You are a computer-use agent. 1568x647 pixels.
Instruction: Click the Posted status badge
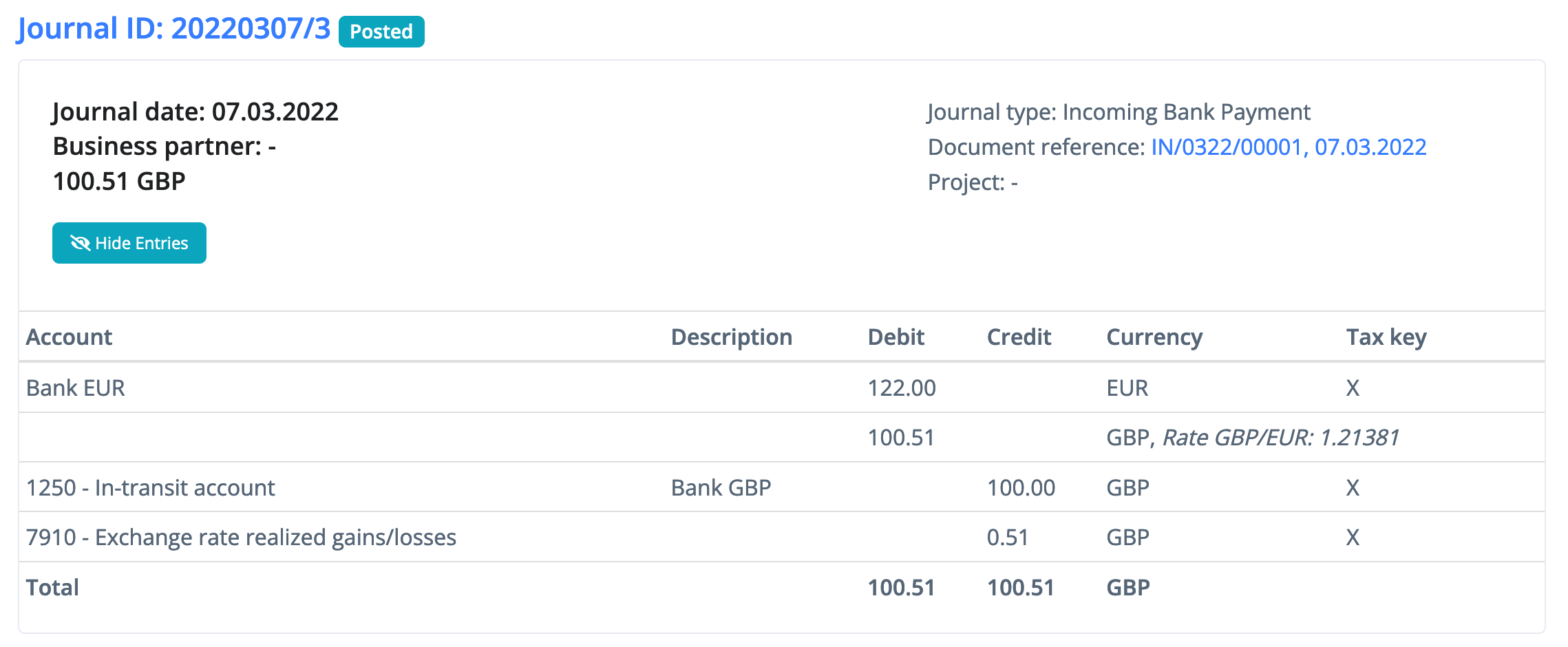pyautogui.click(x=381, y=32)
